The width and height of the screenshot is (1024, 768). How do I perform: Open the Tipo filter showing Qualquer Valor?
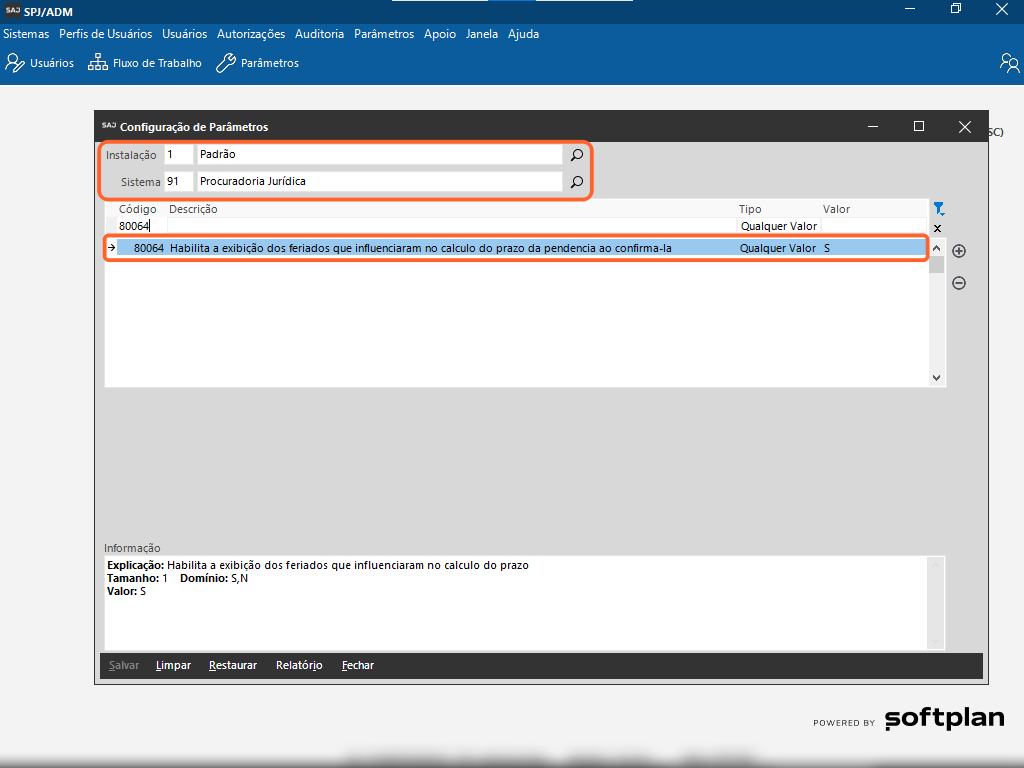pos(778,226)
